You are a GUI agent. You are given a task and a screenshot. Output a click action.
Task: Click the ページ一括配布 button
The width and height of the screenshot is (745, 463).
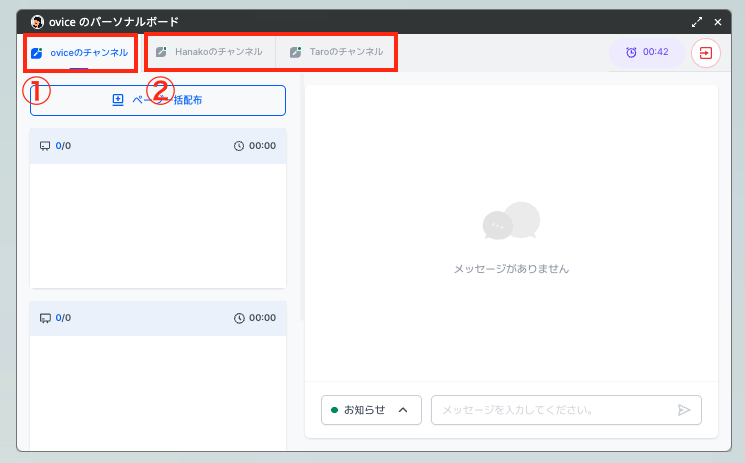tap(158, 100)
